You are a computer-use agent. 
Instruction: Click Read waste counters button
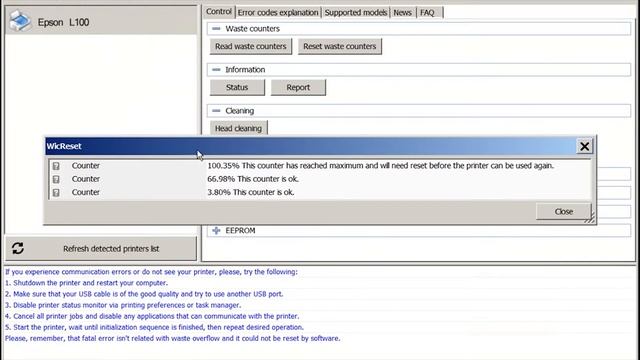[x=251, y=47]
